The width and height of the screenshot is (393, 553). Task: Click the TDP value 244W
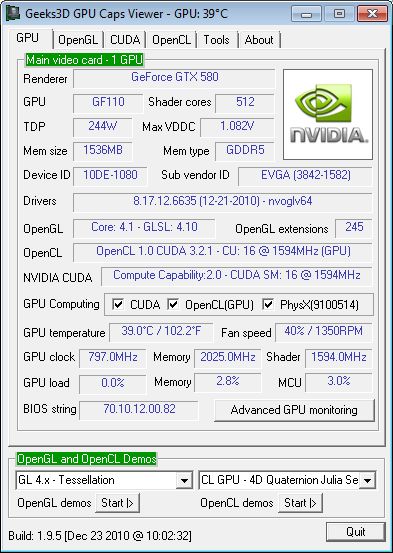(102, 127)
